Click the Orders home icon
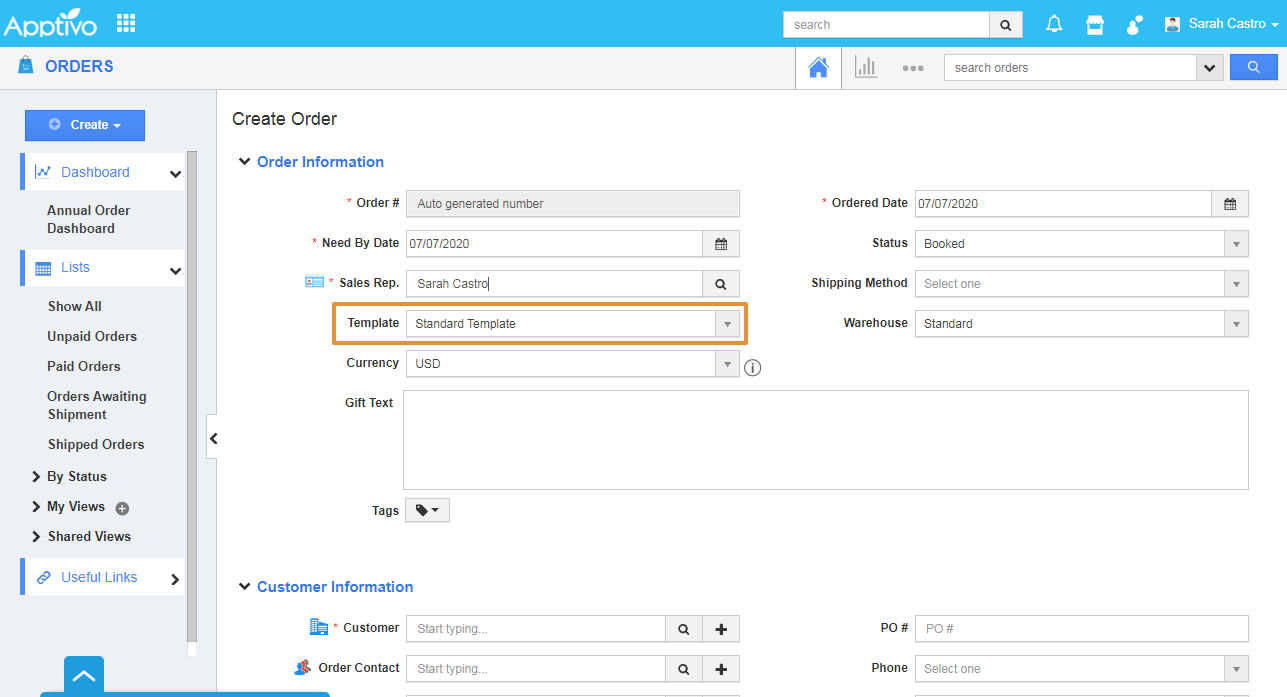Image resolution: width=1287 pixels, height=697 pixels. tap(818, 68)
